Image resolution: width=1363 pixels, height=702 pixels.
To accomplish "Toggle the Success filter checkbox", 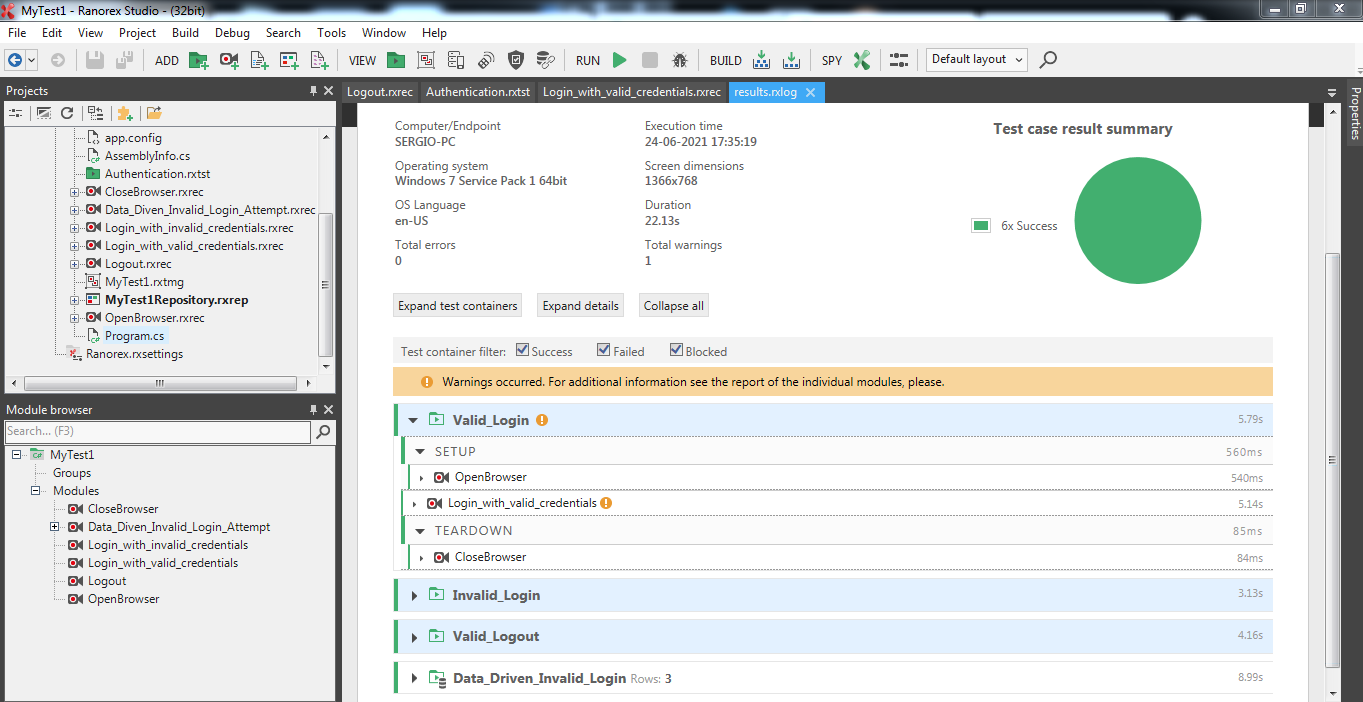I will tap(523, 350).
